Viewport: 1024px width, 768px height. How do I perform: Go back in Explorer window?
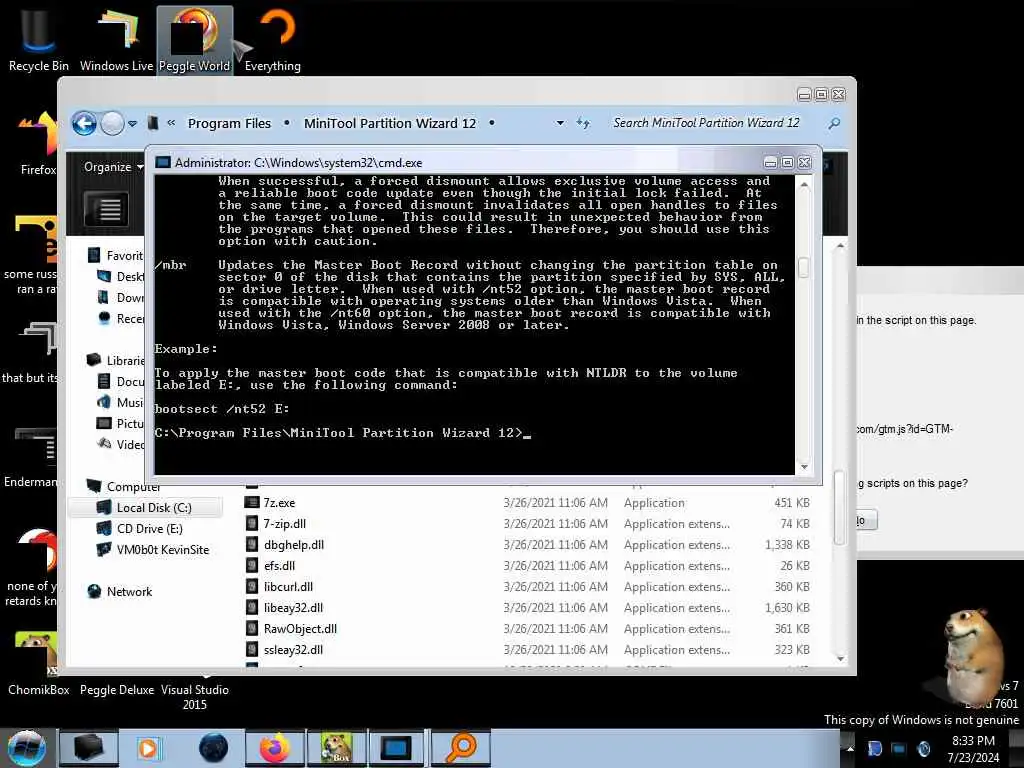click(x=84, y=123)
